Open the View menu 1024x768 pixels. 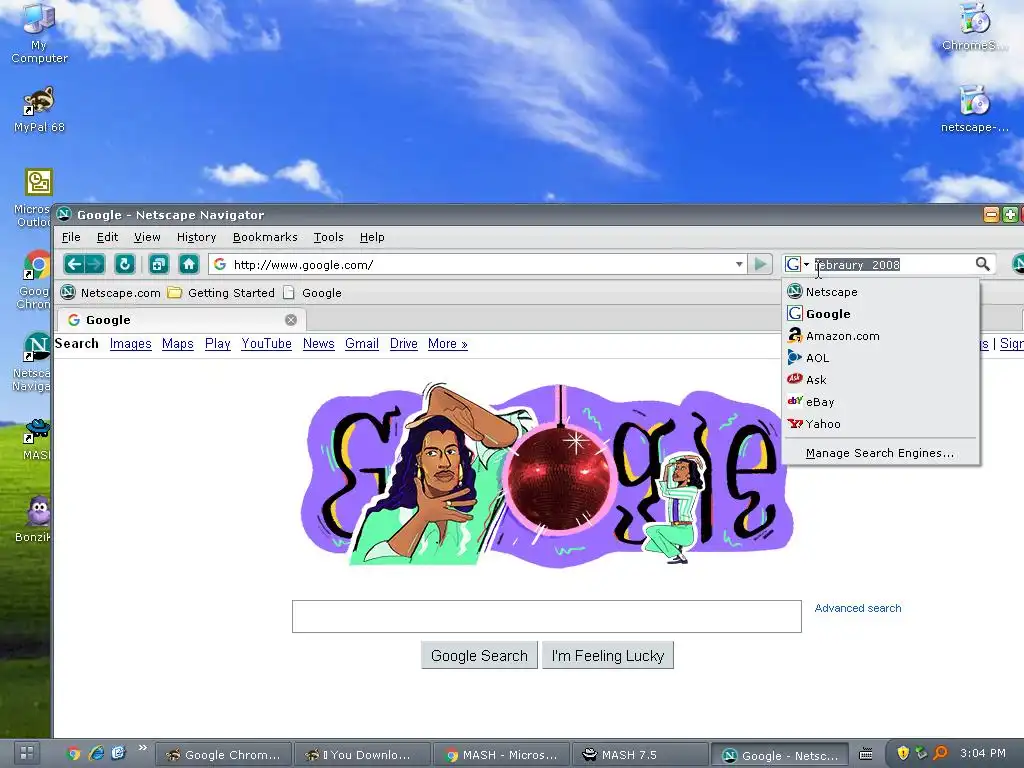click(x=147, y=237)
